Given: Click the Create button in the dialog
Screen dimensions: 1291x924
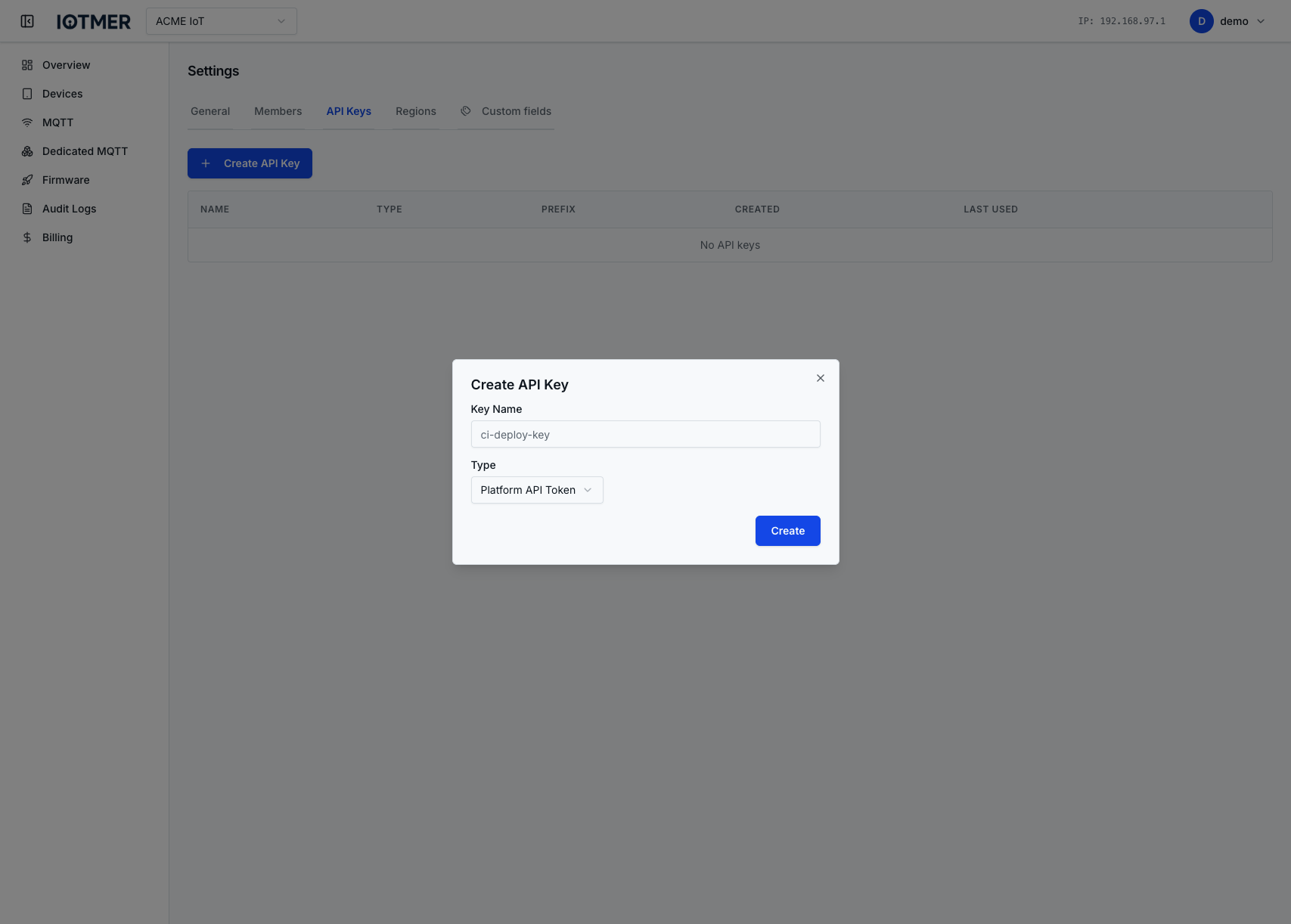Looking at the screenshot, I should (787, 530).
